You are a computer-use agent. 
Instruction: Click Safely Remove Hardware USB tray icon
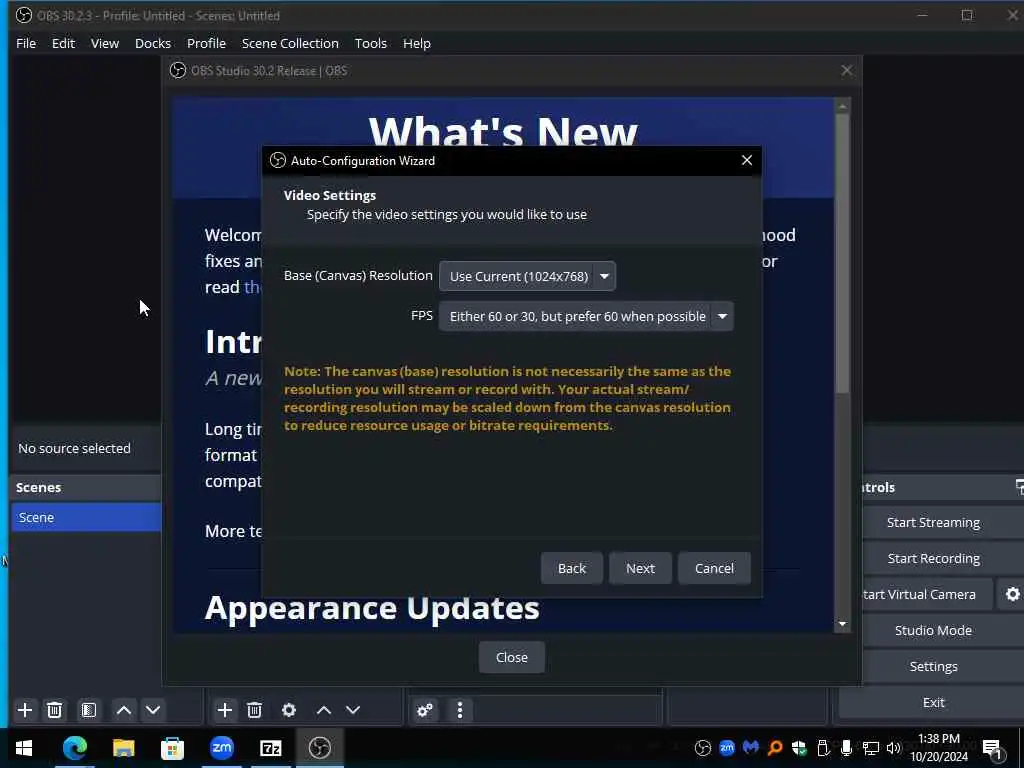pyautogui.click(x=823, y=748)
